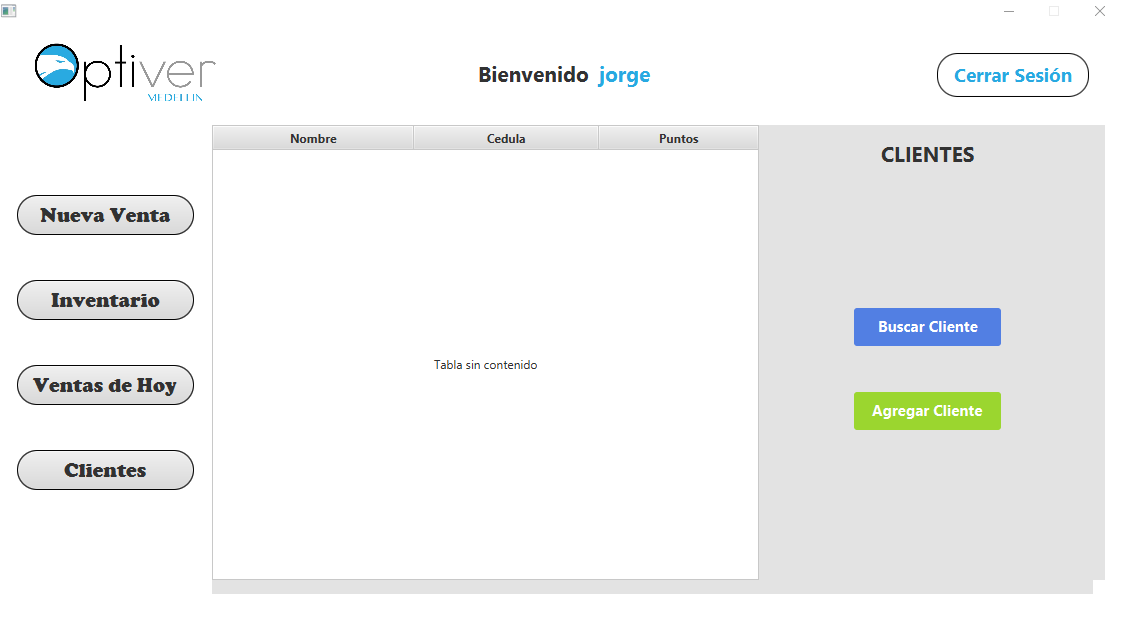Click the CLIENTES panel heading

tap(927, 154)
